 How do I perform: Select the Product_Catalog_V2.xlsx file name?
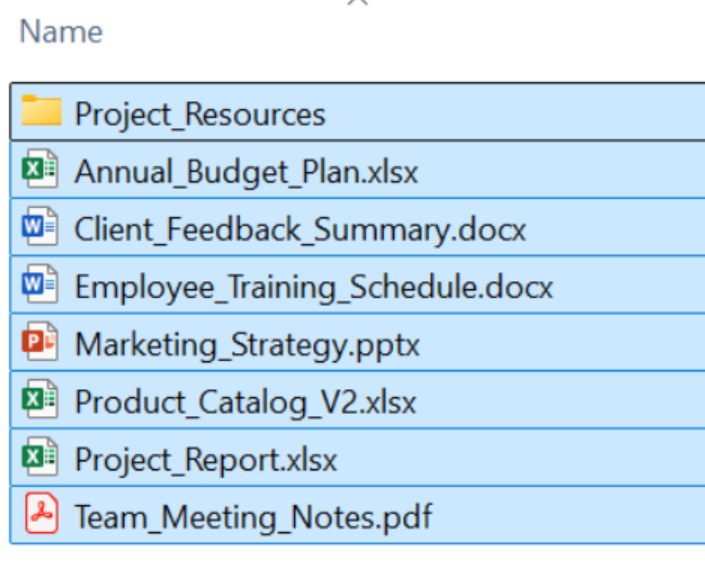coord(245,403)
